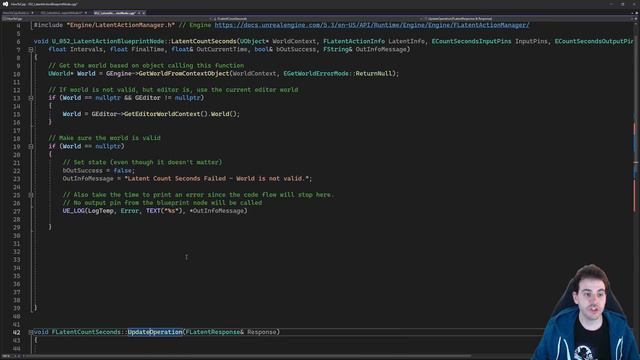Click FLatentActionInfo parameter type on line 6
640x360 pixels.
(x=354, y=42)
